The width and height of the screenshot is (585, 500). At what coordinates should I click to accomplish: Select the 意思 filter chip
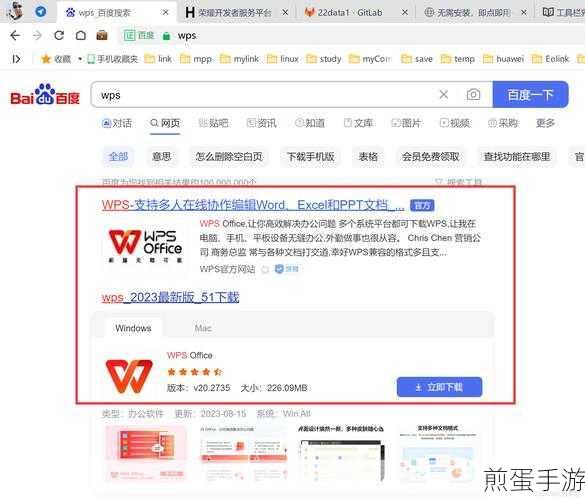click(x=162, y=156)
